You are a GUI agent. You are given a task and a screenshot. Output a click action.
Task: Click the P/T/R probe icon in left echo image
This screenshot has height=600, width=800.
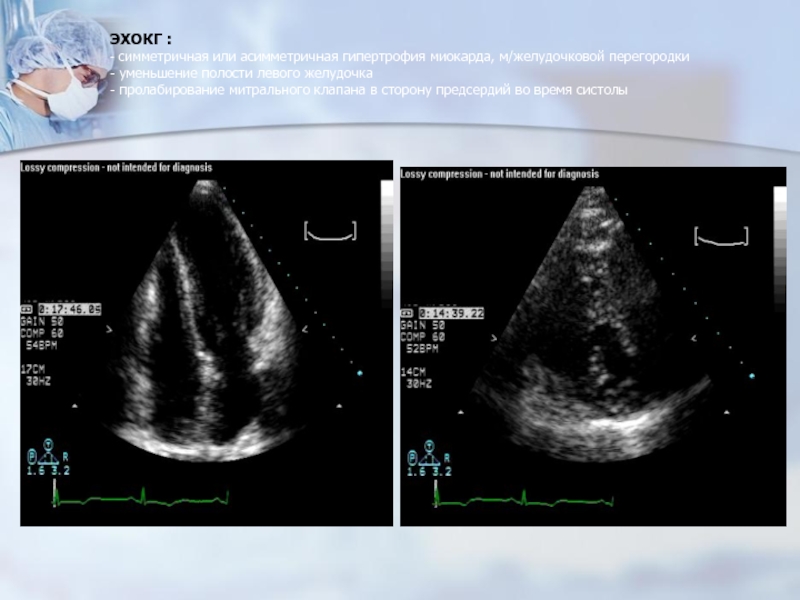tap(48, 452)
